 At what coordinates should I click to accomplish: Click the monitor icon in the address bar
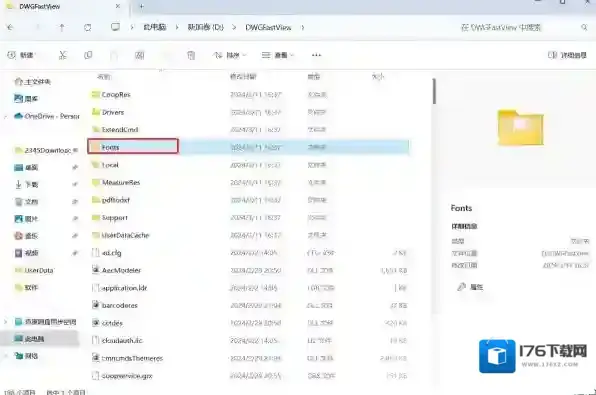click(115, 27)
